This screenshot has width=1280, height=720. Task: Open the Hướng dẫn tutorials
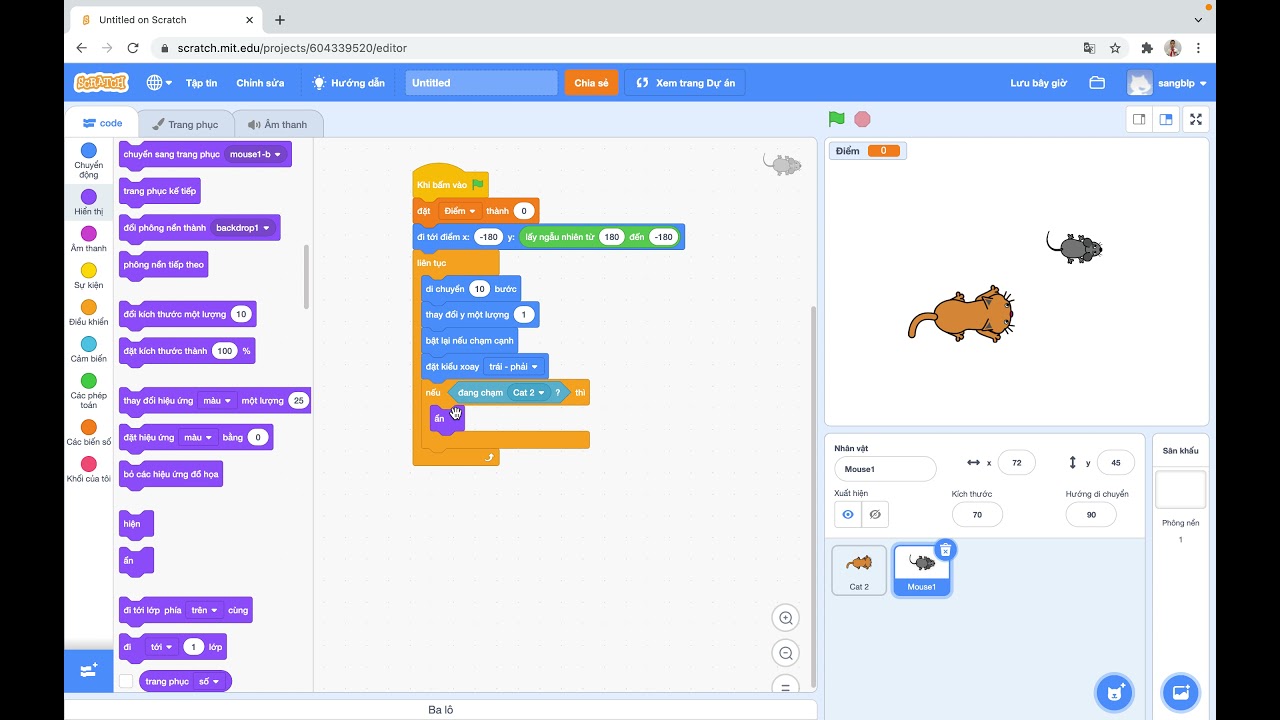(348, 83)
